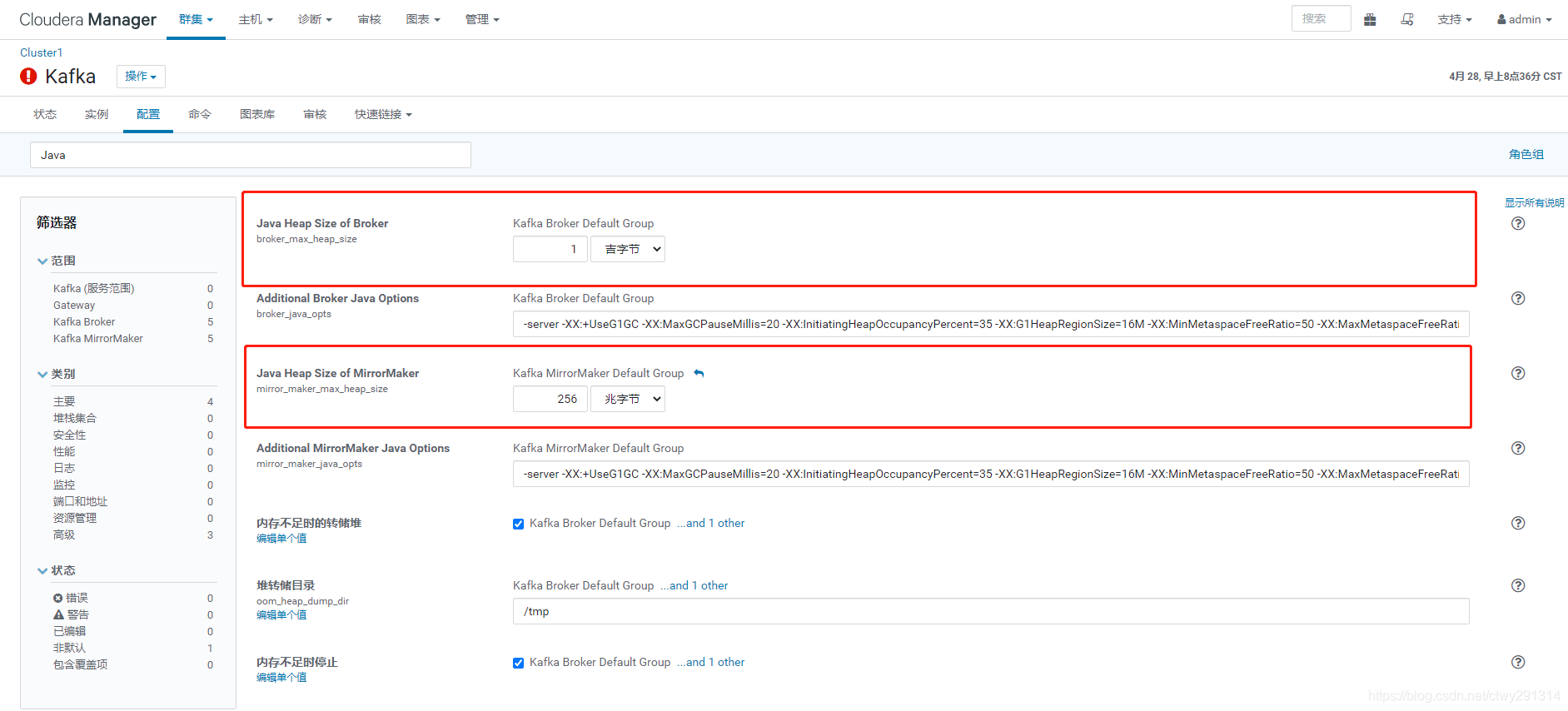This screenshot has width=1568, height=711.
Task: Filter status by 非默认
Action: pyautogui.click(x=69, y=648)
